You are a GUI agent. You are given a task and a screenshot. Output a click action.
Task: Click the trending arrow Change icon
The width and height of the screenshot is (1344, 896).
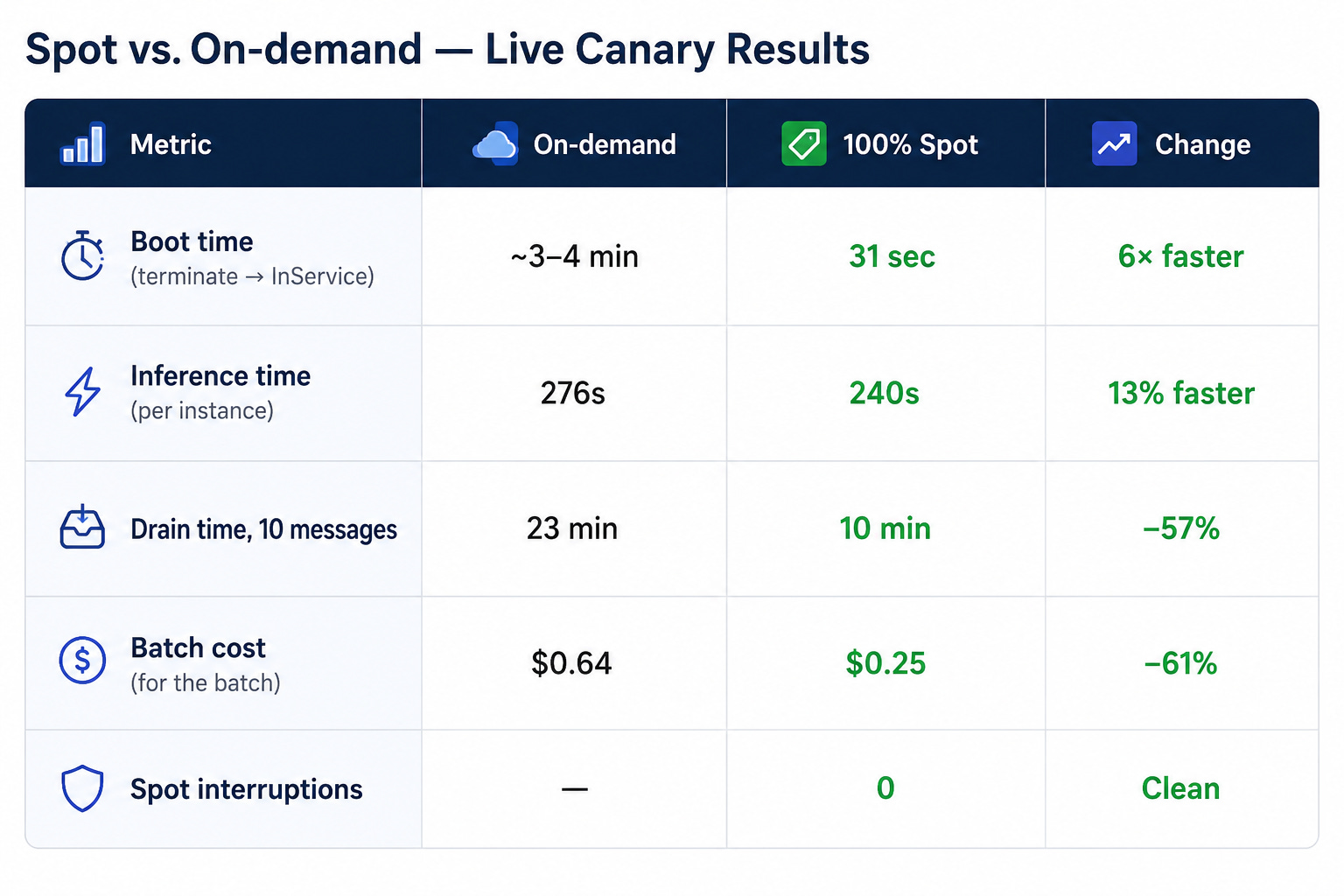pos(1114,143)
